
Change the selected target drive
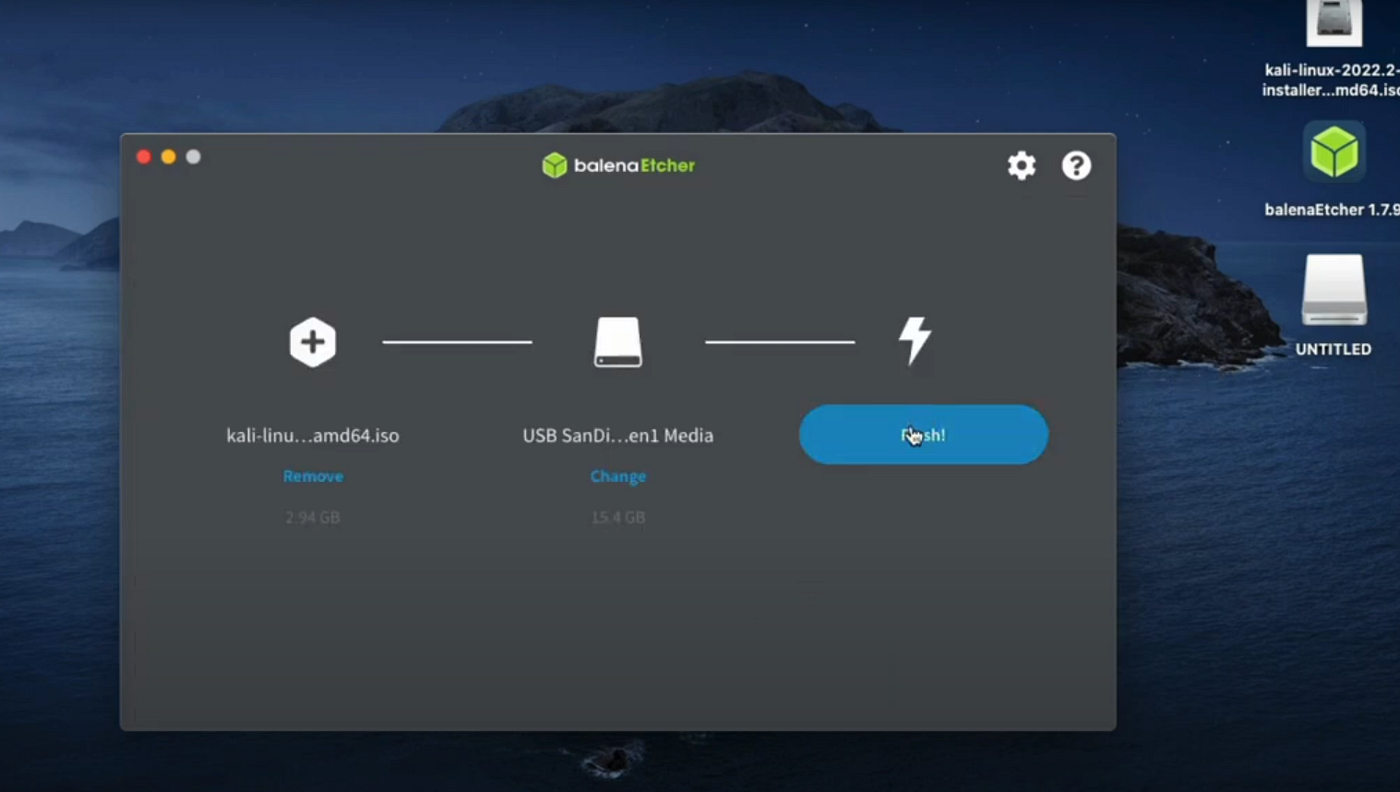(x=618, y=476)
